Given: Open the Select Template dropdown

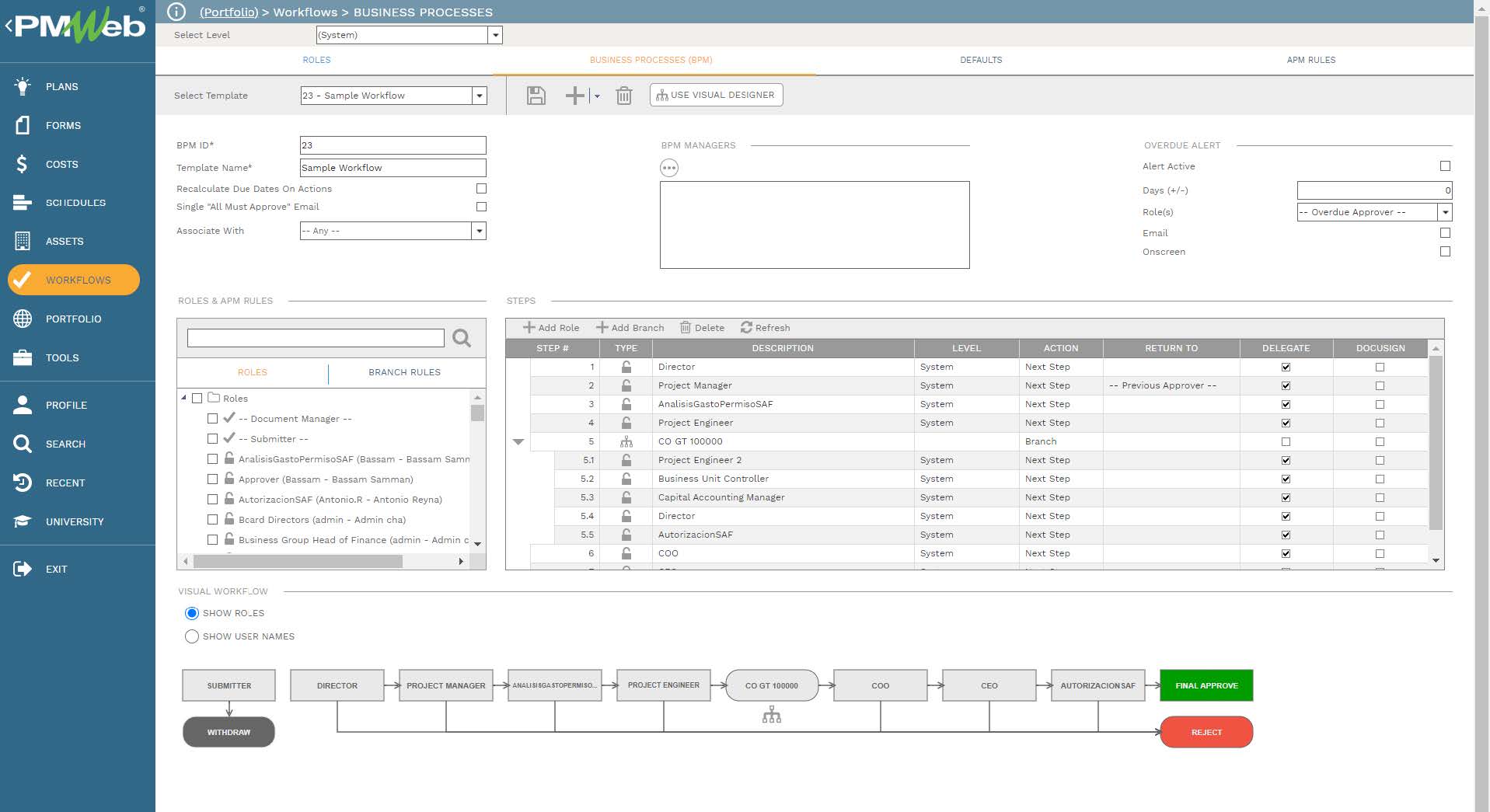Looking at the screenshot, I should (x=480, y=96).
